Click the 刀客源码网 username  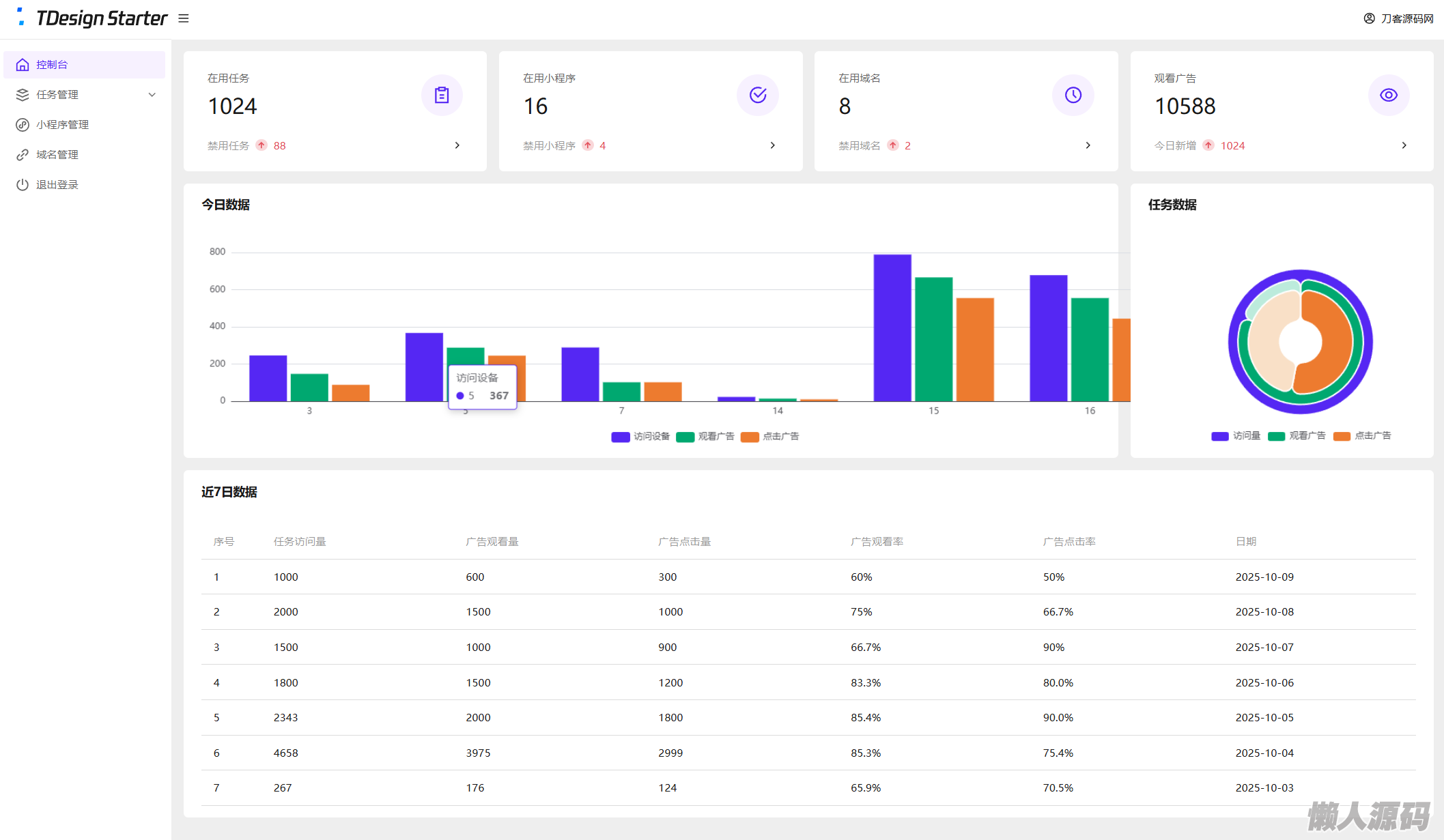pyautogui.click(x=1406, y=18)
